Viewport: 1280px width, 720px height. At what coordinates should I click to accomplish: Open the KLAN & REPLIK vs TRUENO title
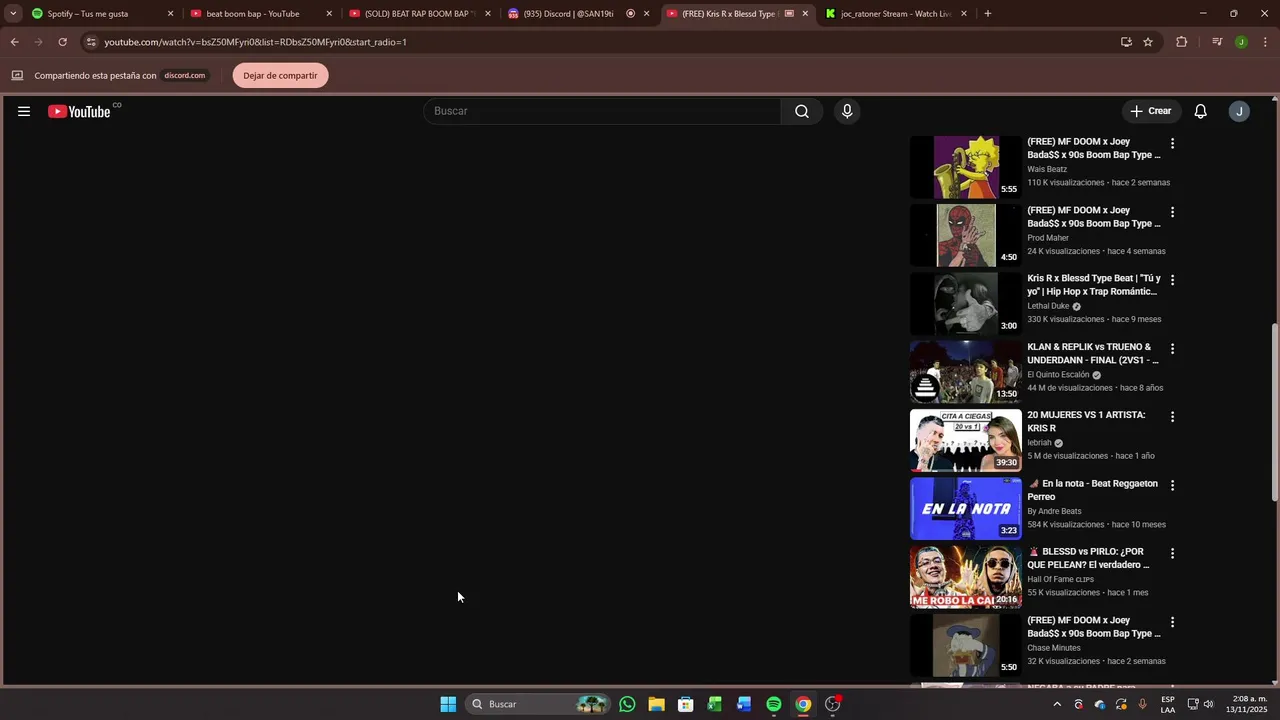[x=1093, y=353]
